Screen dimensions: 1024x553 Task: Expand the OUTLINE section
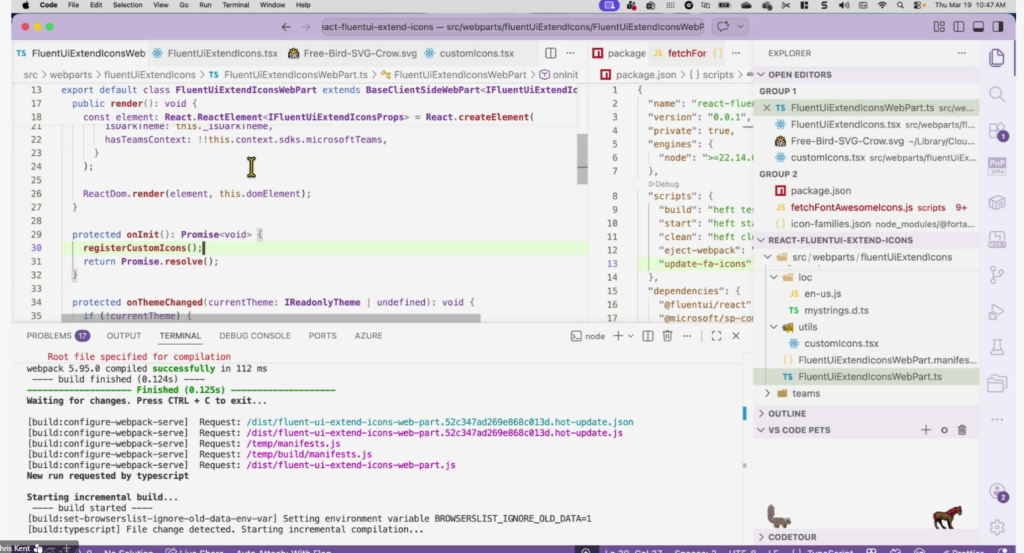[x=787, y=413]
